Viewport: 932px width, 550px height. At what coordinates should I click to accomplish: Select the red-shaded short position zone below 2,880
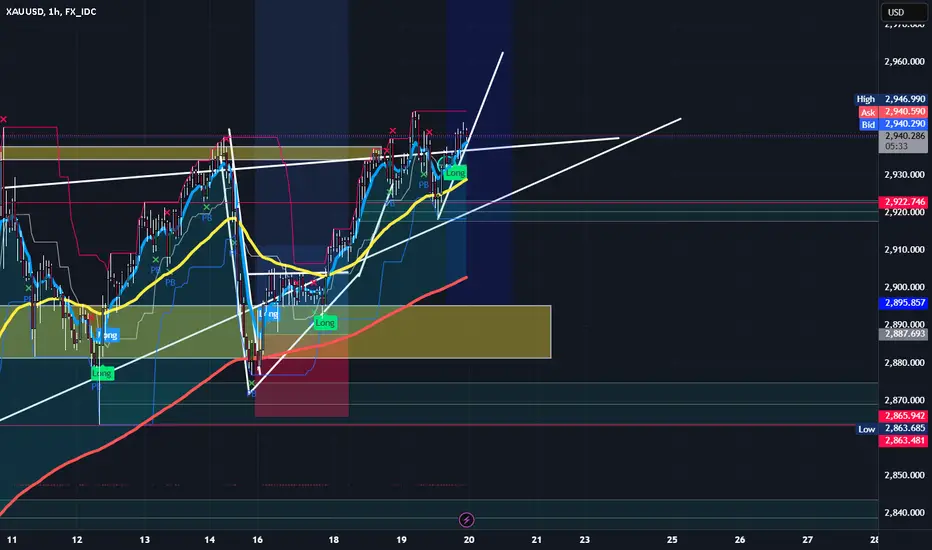tap(301, 386)
